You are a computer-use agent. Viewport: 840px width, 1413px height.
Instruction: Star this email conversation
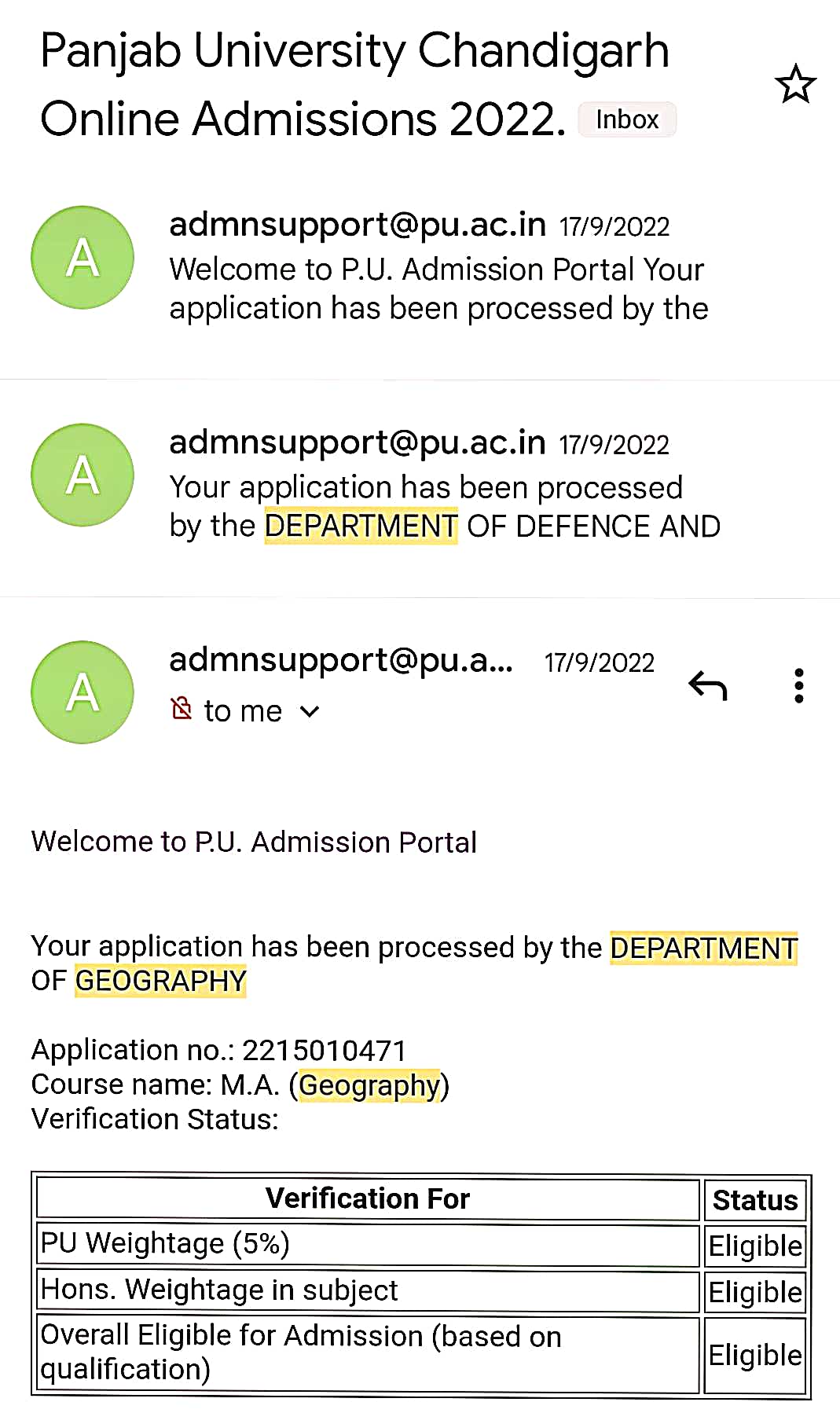click(795, 84)
